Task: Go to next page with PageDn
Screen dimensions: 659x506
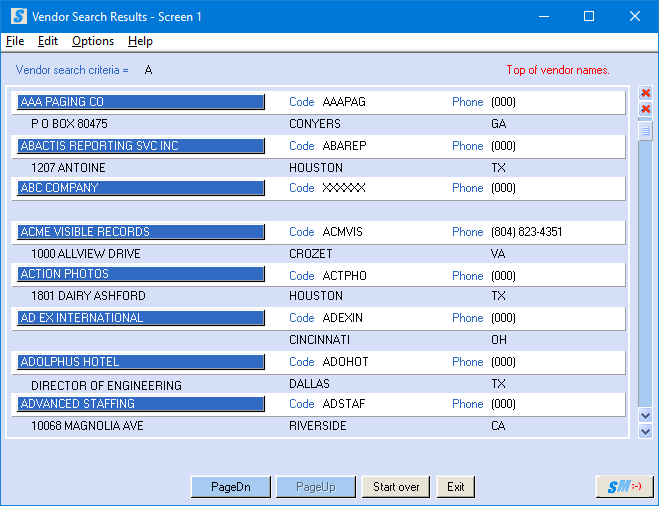Action: [x=231, y=487]
